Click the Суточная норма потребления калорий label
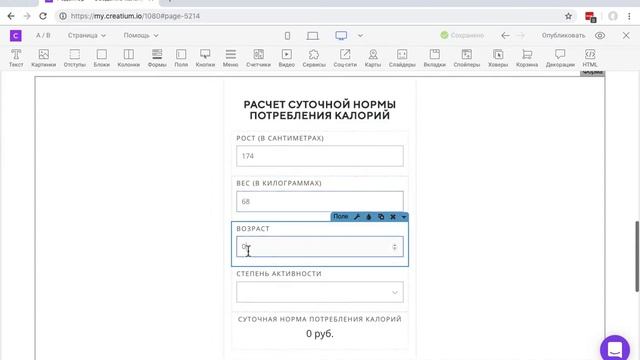 click(x=320, y=319)
